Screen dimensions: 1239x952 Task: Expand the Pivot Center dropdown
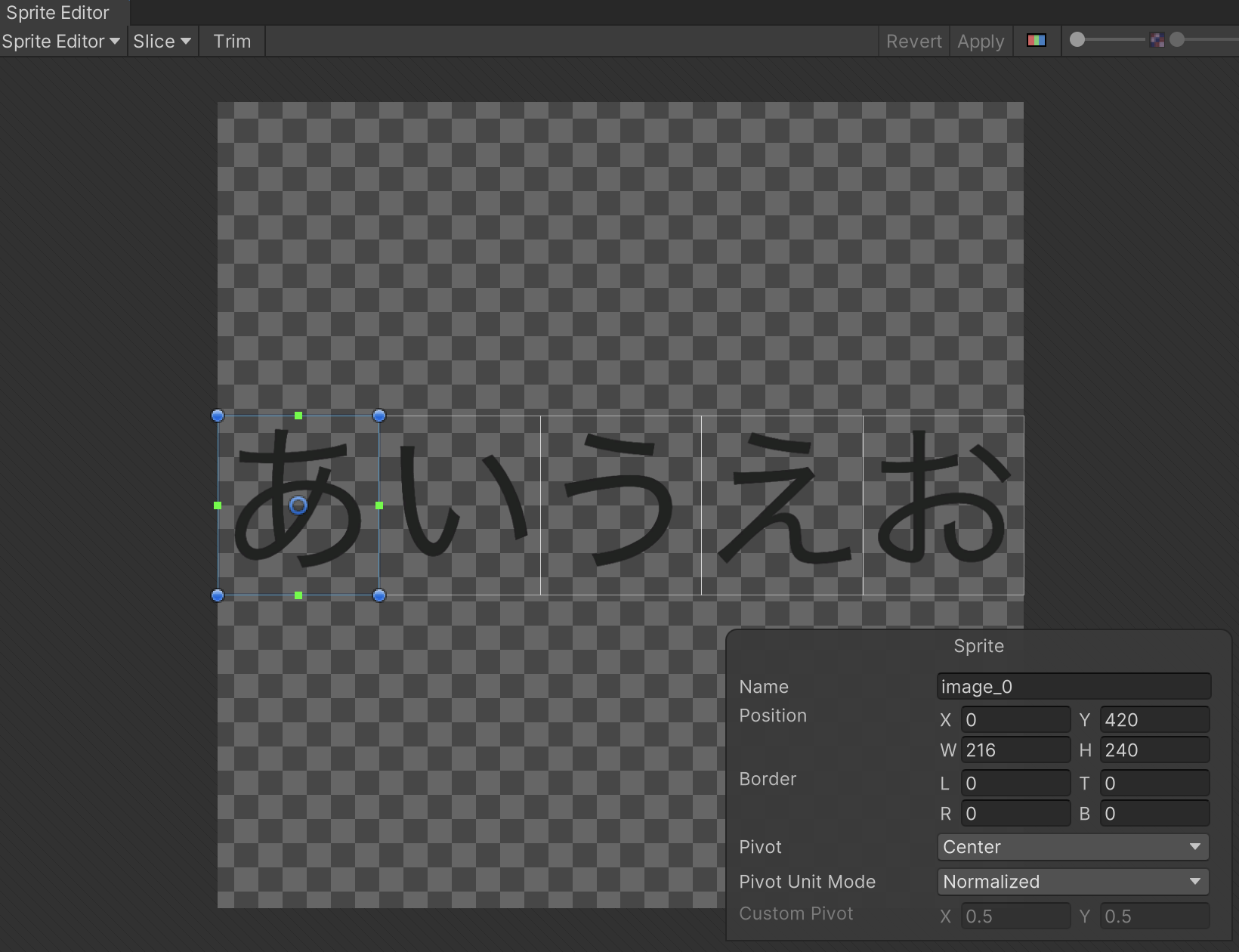pyautogui.click(x=1073, y=847)
